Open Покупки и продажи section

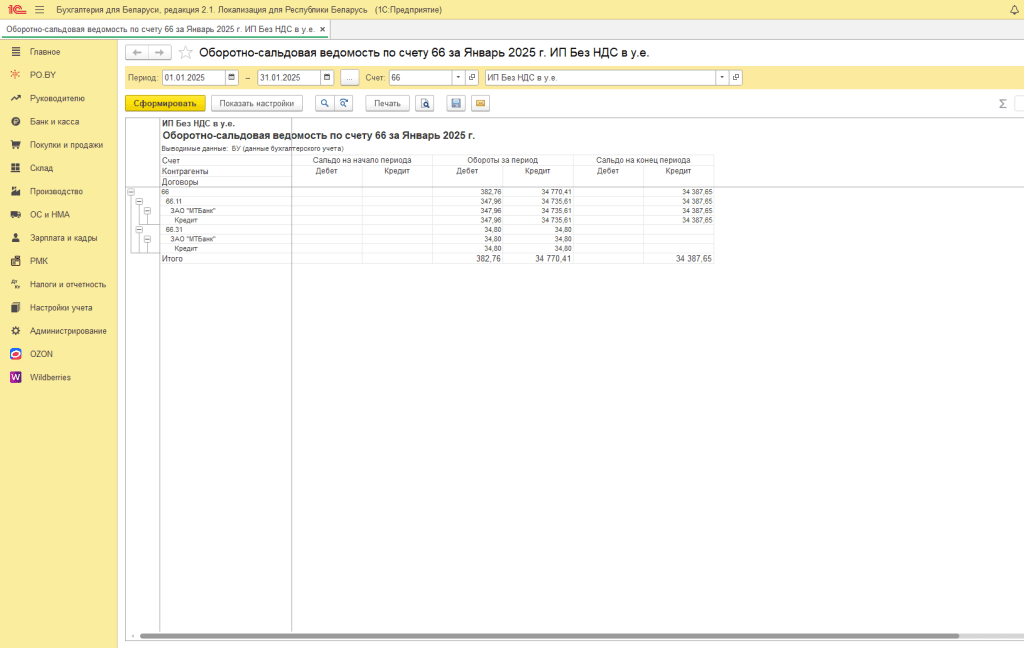pyautogui.click(x=66, y=145)
